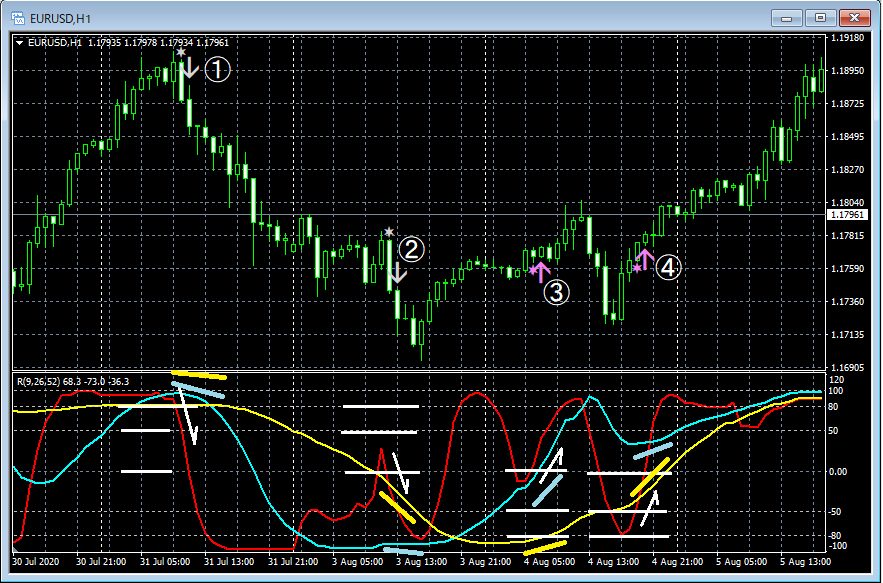The width and height of the screenshot is (883, 583).
Task: Click the pink up arrow near marker 3
Action: tap(541, 272)
